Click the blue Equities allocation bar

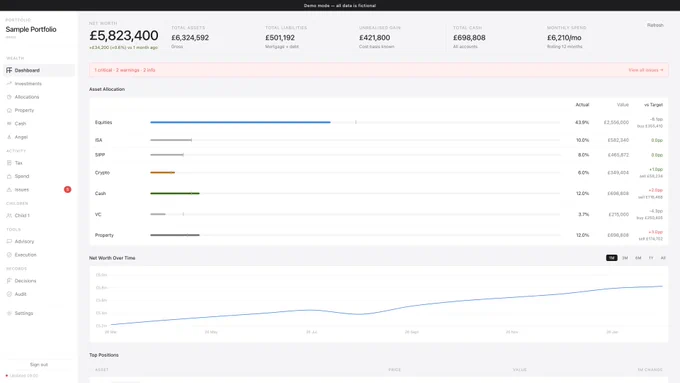pos(240,122)
